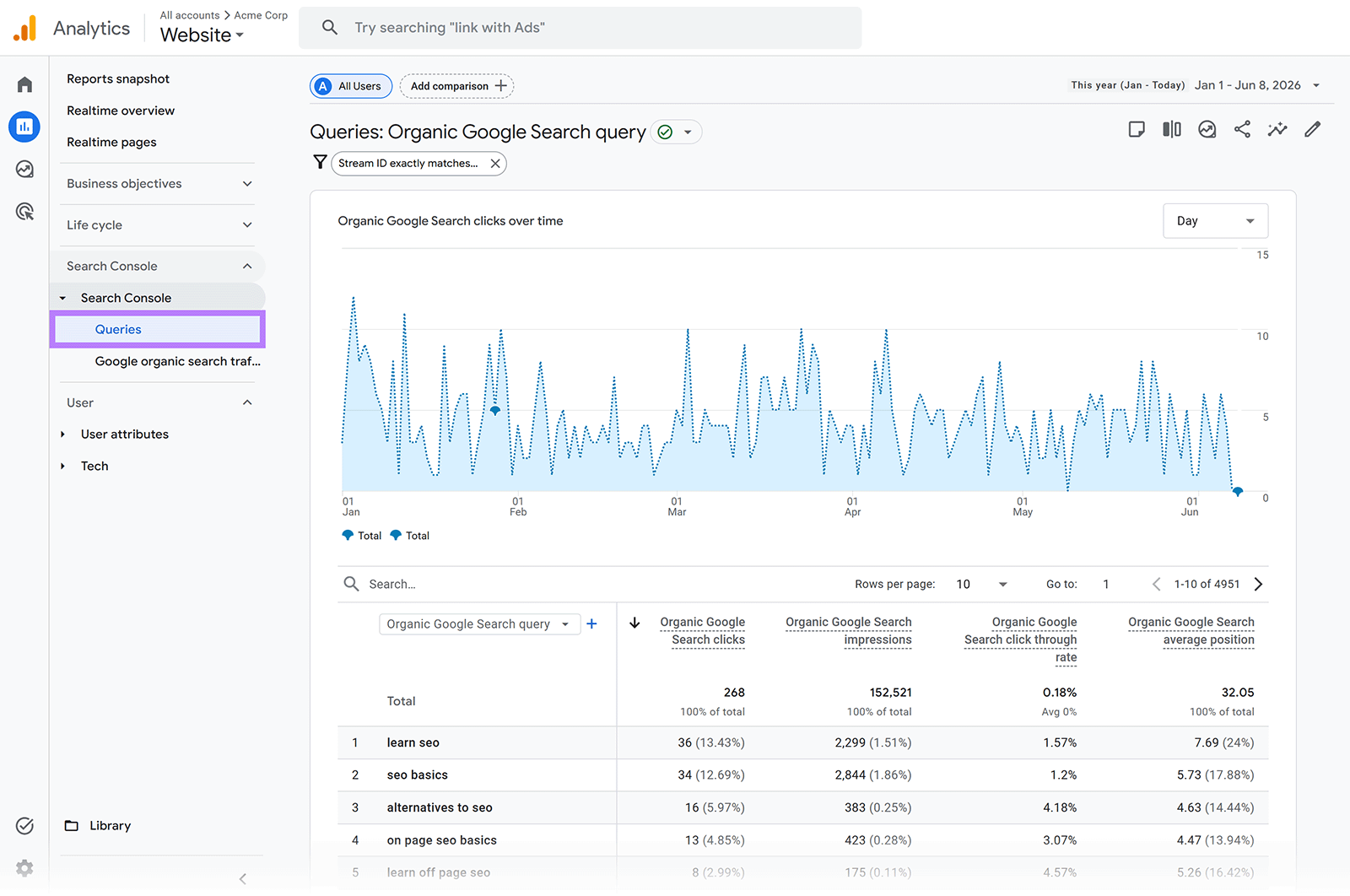Click the search magnifier icon in top bar
This screenshot has height=896, width=1350.
tap(330, 28)
